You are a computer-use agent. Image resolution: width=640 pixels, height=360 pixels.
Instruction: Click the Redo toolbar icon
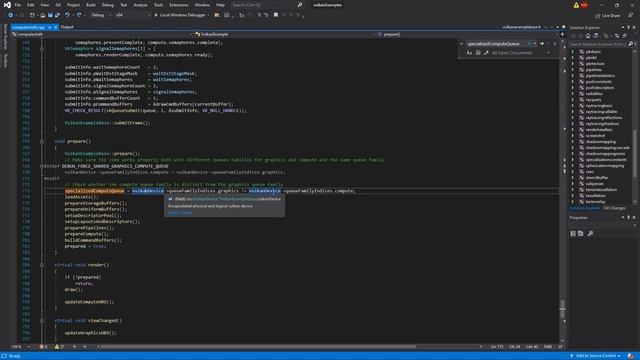[79, 15]
